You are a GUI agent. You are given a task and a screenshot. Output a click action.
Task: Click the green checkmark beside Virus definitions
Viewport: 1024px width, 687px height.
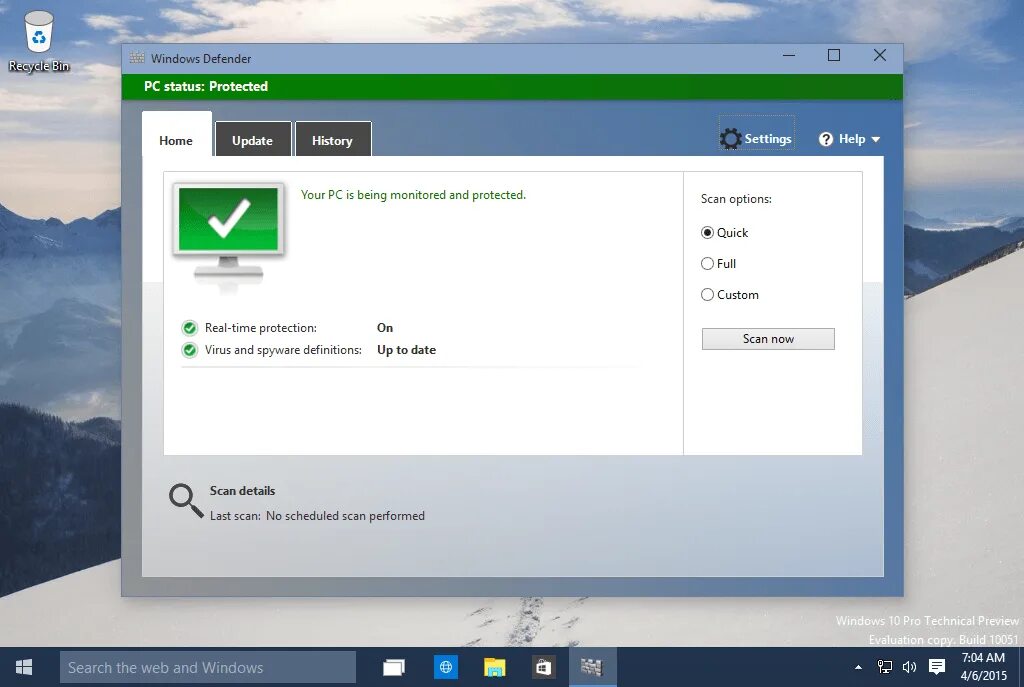click(189, 349)
